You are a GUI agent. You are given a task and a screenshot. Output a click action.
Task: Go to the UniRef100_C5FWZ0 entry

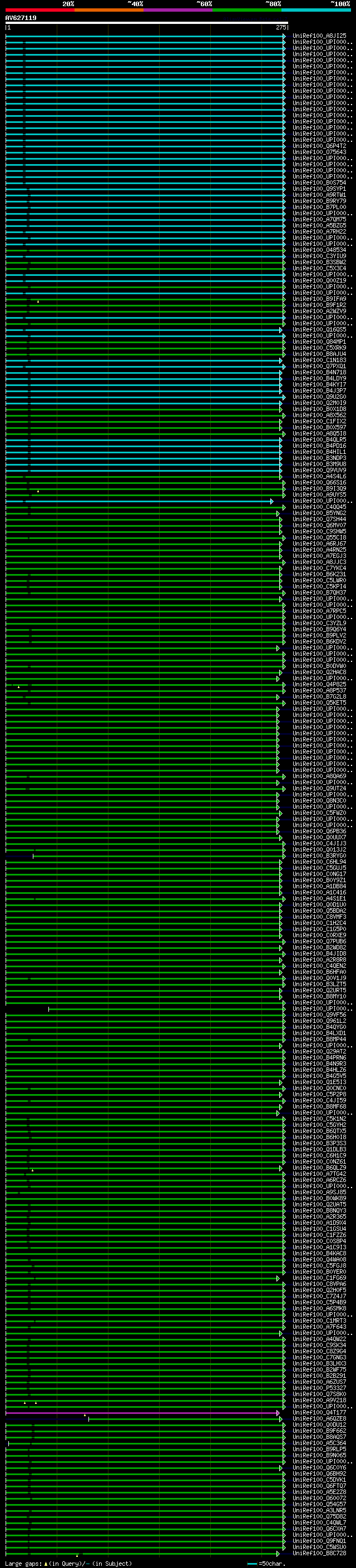pyautogui.click(x=319, y=813)
